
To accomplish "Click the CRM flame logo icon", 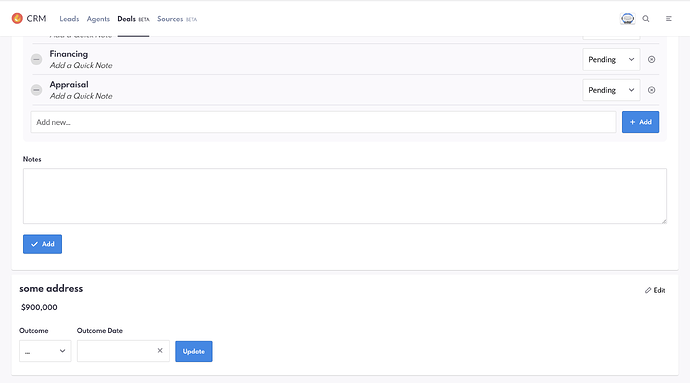I will (x=17, y=18).
